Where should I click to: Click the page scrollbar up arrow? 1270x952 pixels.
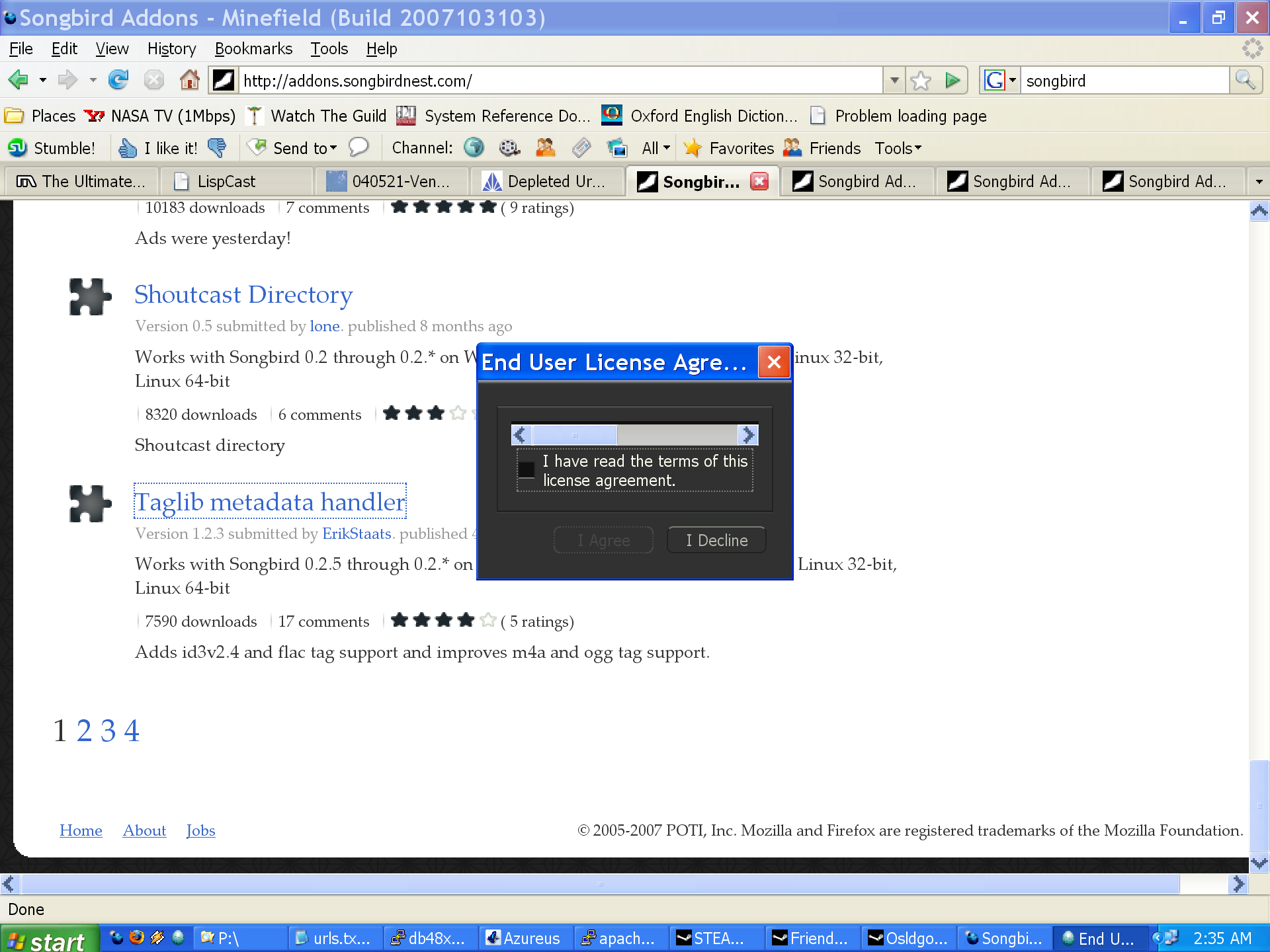click(1259, 212)
